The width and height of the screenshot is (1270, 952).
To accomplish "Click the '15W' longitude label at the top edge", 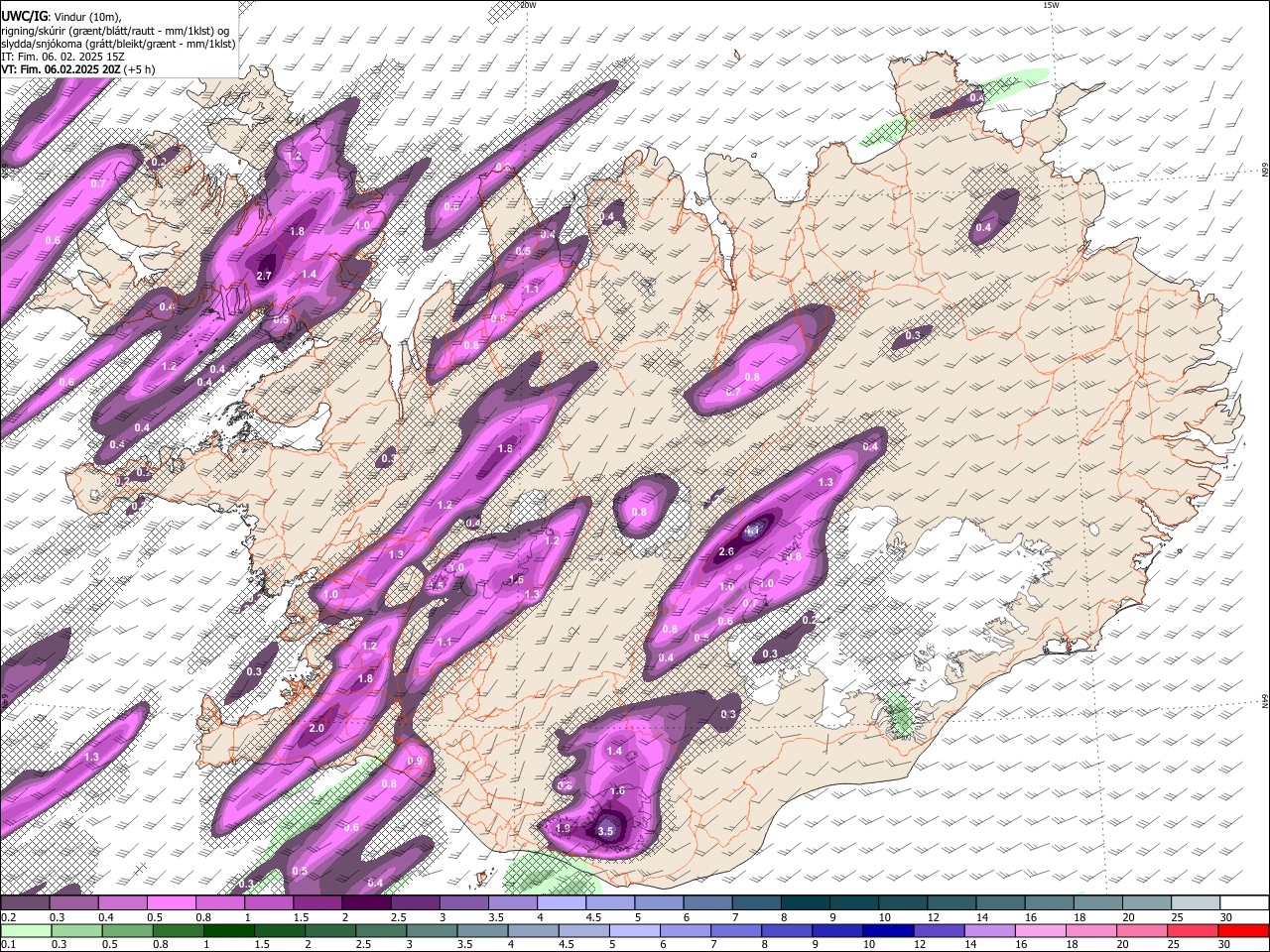I will point(1052,5).
